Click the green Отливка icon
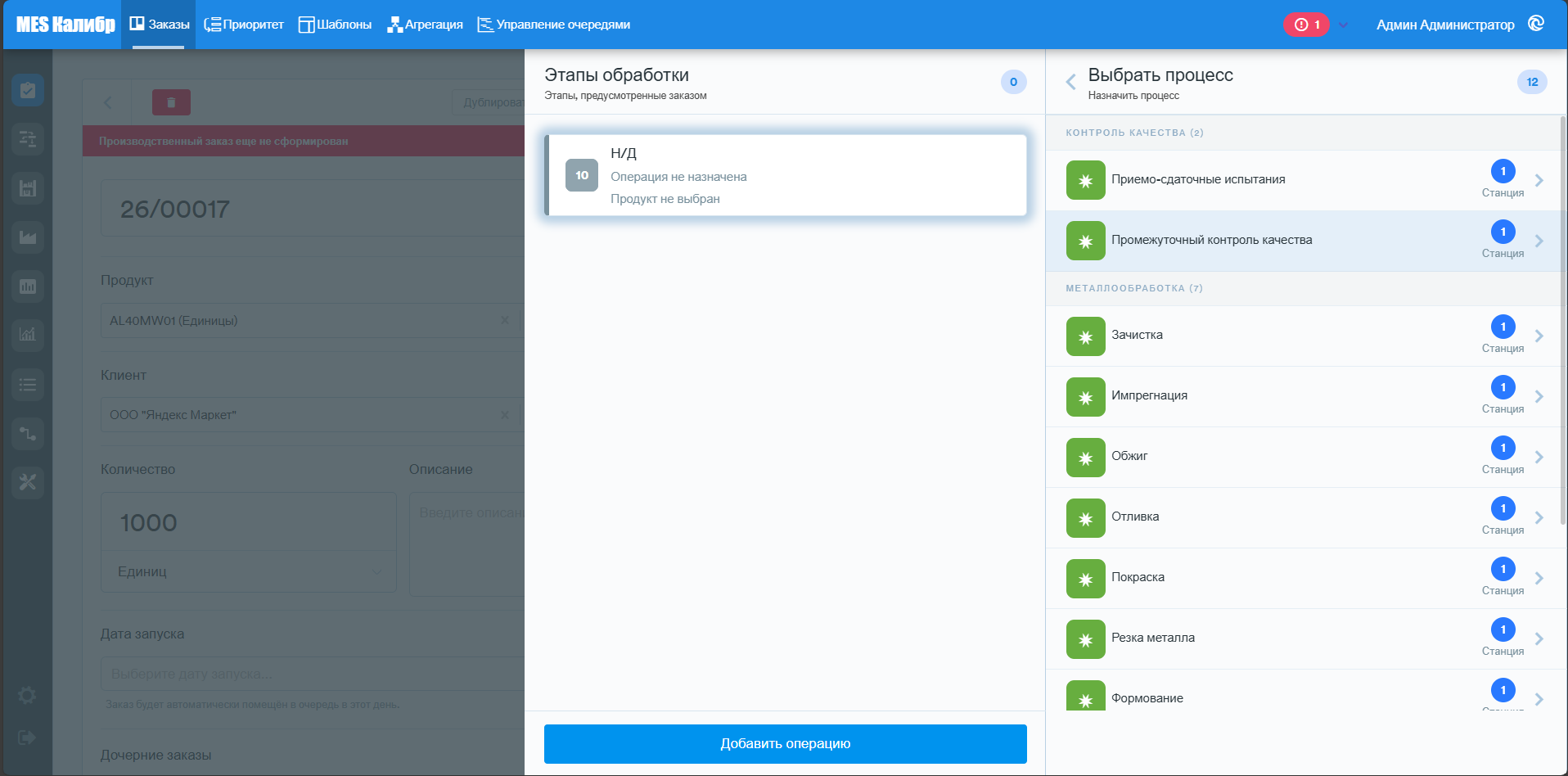The image size is (1568, 776). click(1086, 518)
